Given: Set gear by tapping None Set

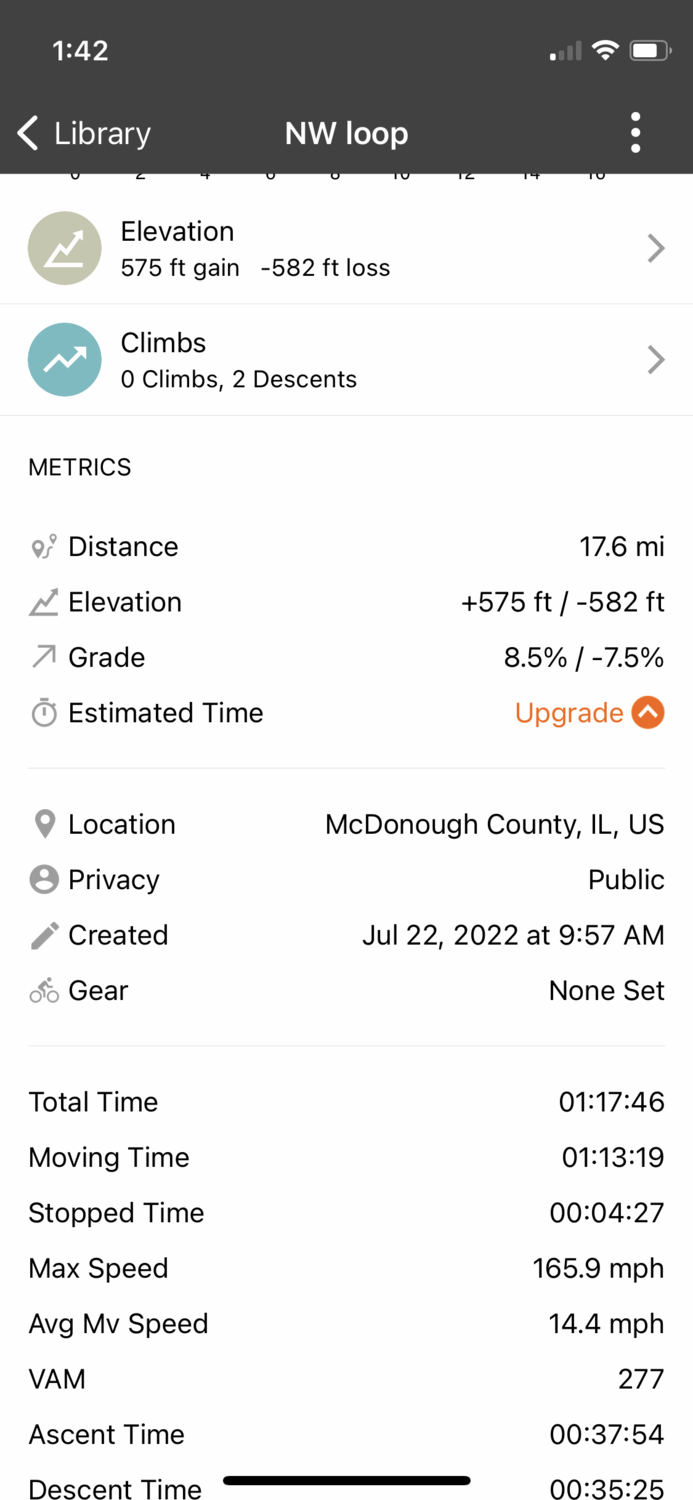Looking at the screenshot, I should tap(606, 991).
